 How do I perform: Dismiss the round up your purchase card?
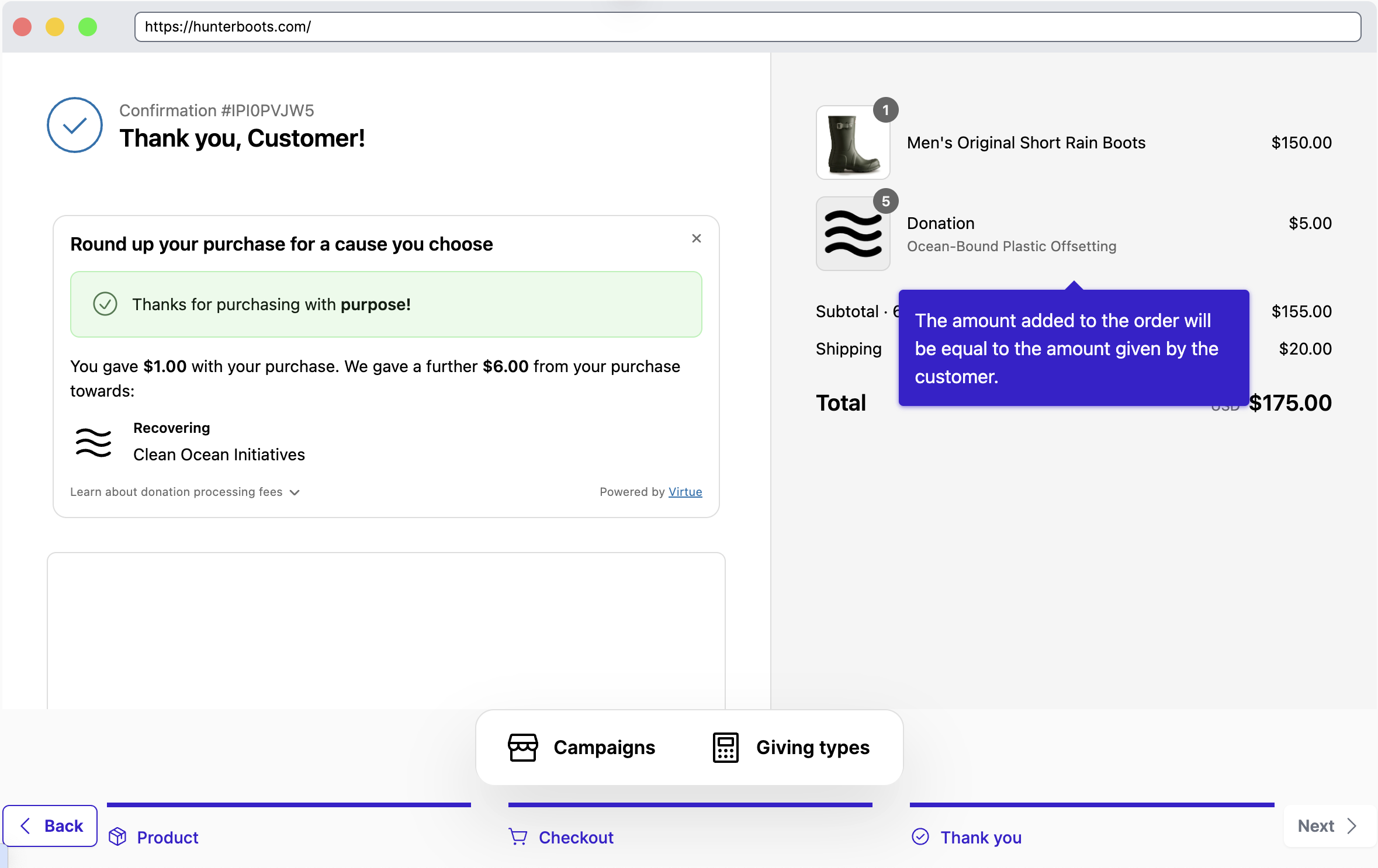(696, 238)
